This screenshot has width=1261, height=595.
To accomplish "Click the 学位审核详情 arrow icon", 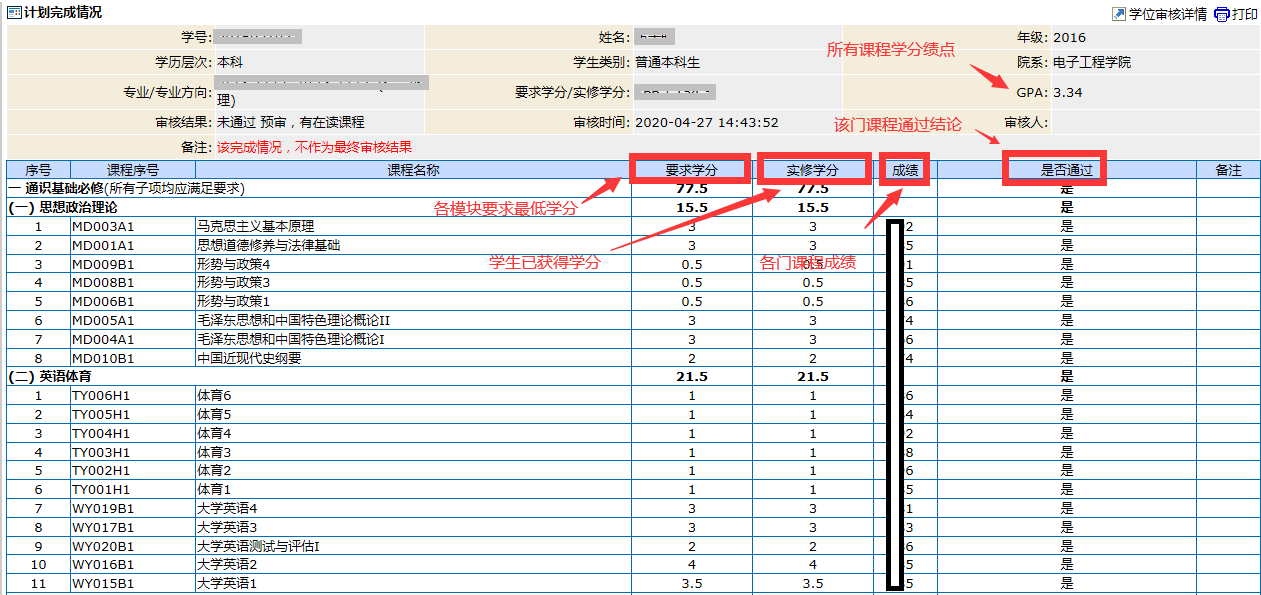I will click(x=1119, y=14).
